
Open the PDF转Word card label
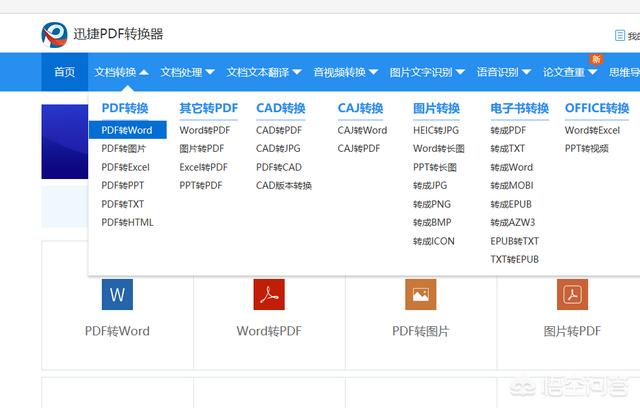(117, 331)
